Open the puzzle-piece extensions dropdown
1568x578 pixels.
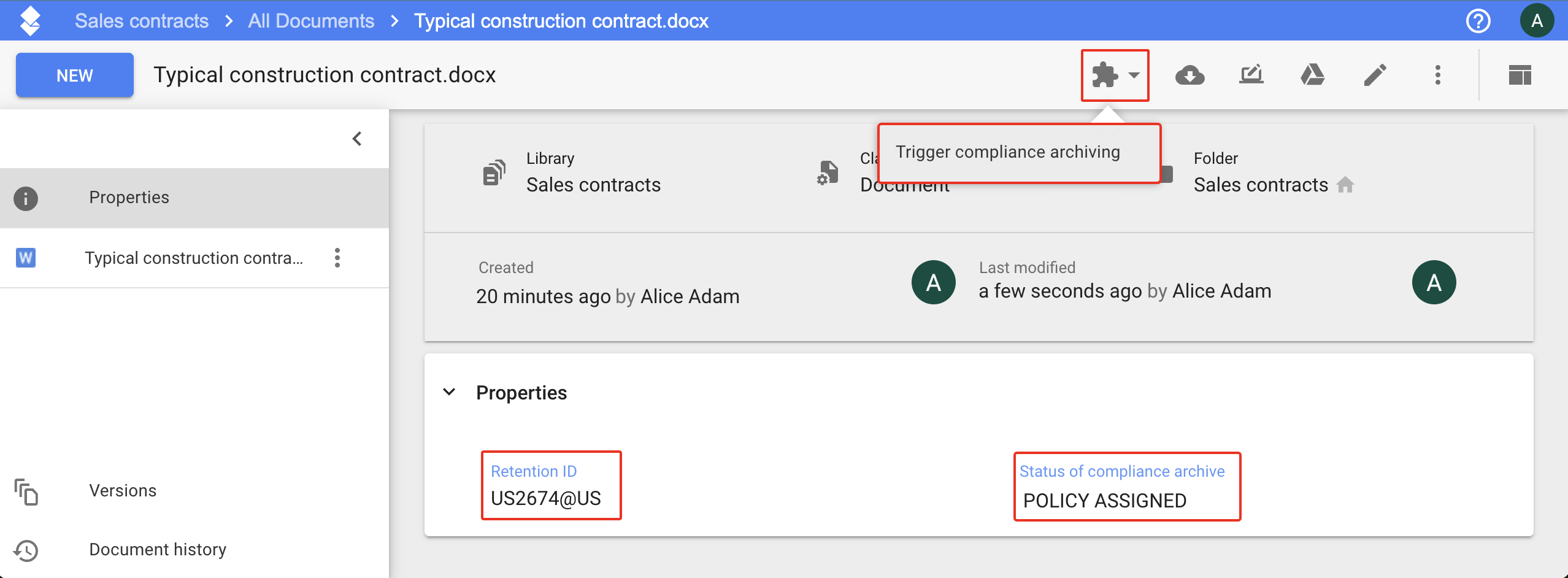tap(1114, 75)
